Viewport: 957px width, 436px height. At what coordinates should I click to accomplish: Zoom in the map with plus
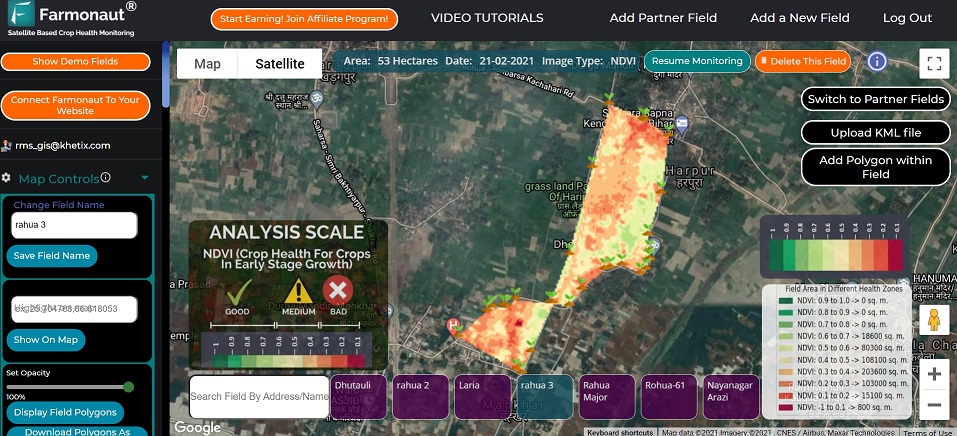coord(934,374)
